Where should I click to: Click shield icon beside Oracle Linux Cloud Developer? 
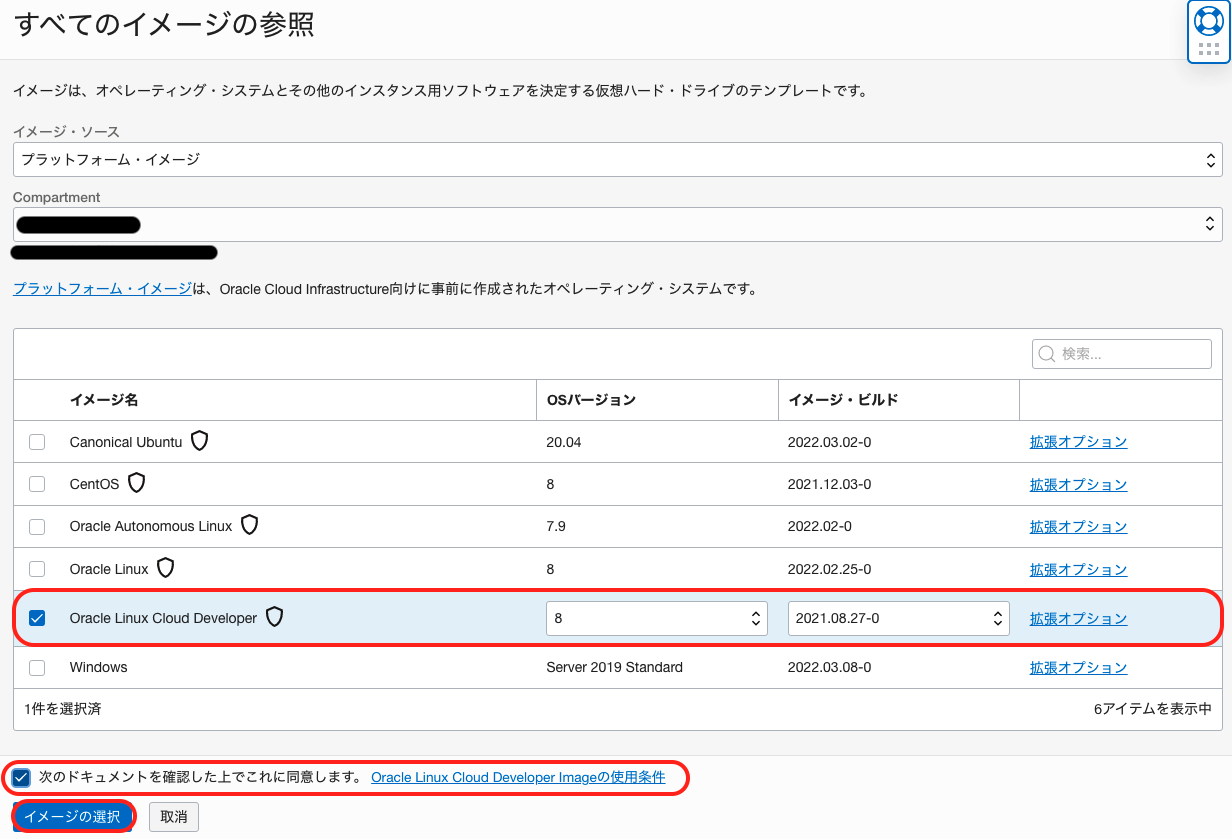(x=274, y=618)
